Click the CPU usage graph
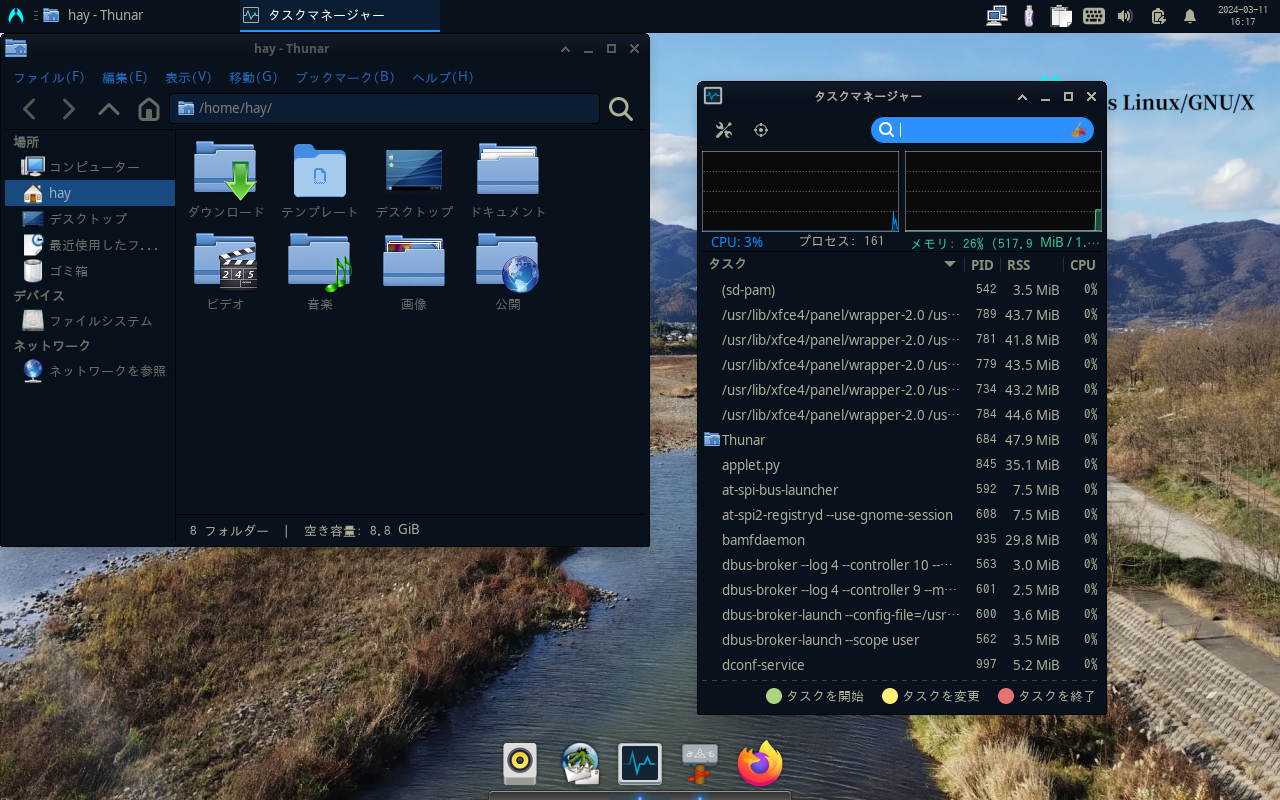The height and width of the screenshot is (800, 1280). (800, 191)
